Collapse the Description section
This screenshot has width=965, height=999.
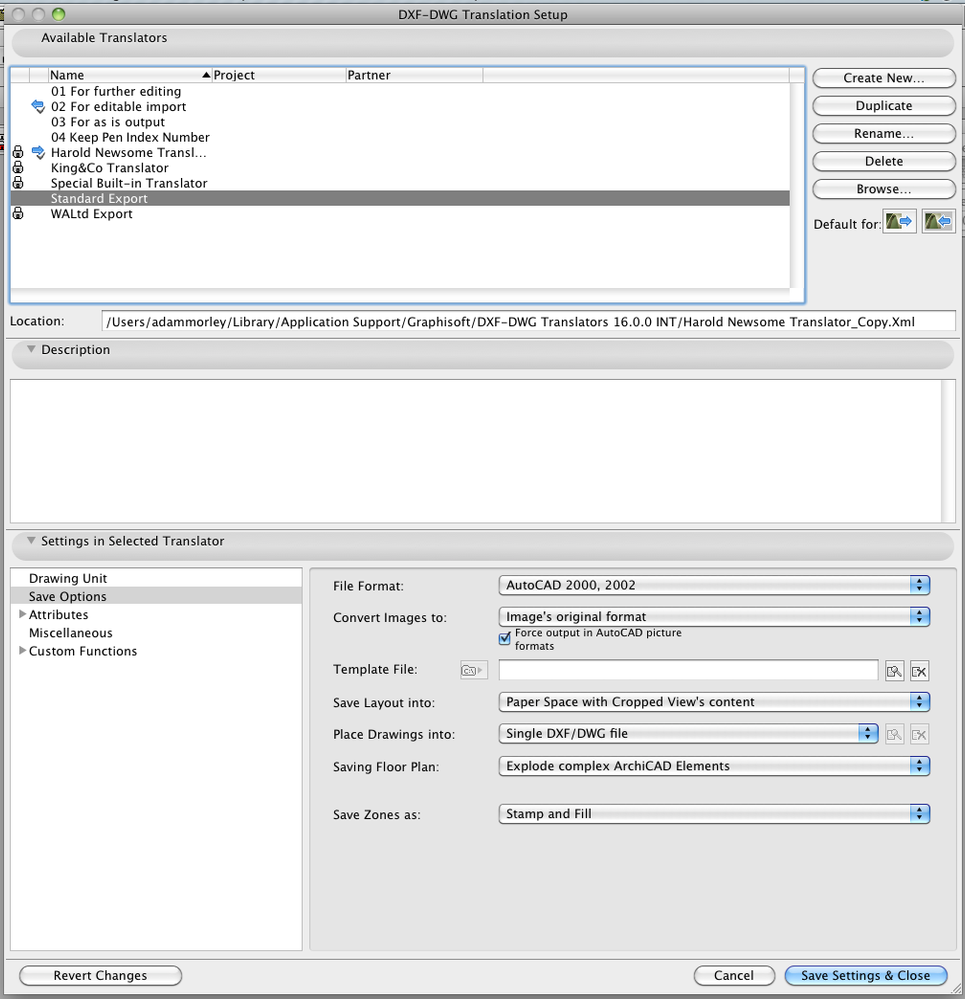coord(31,349)
